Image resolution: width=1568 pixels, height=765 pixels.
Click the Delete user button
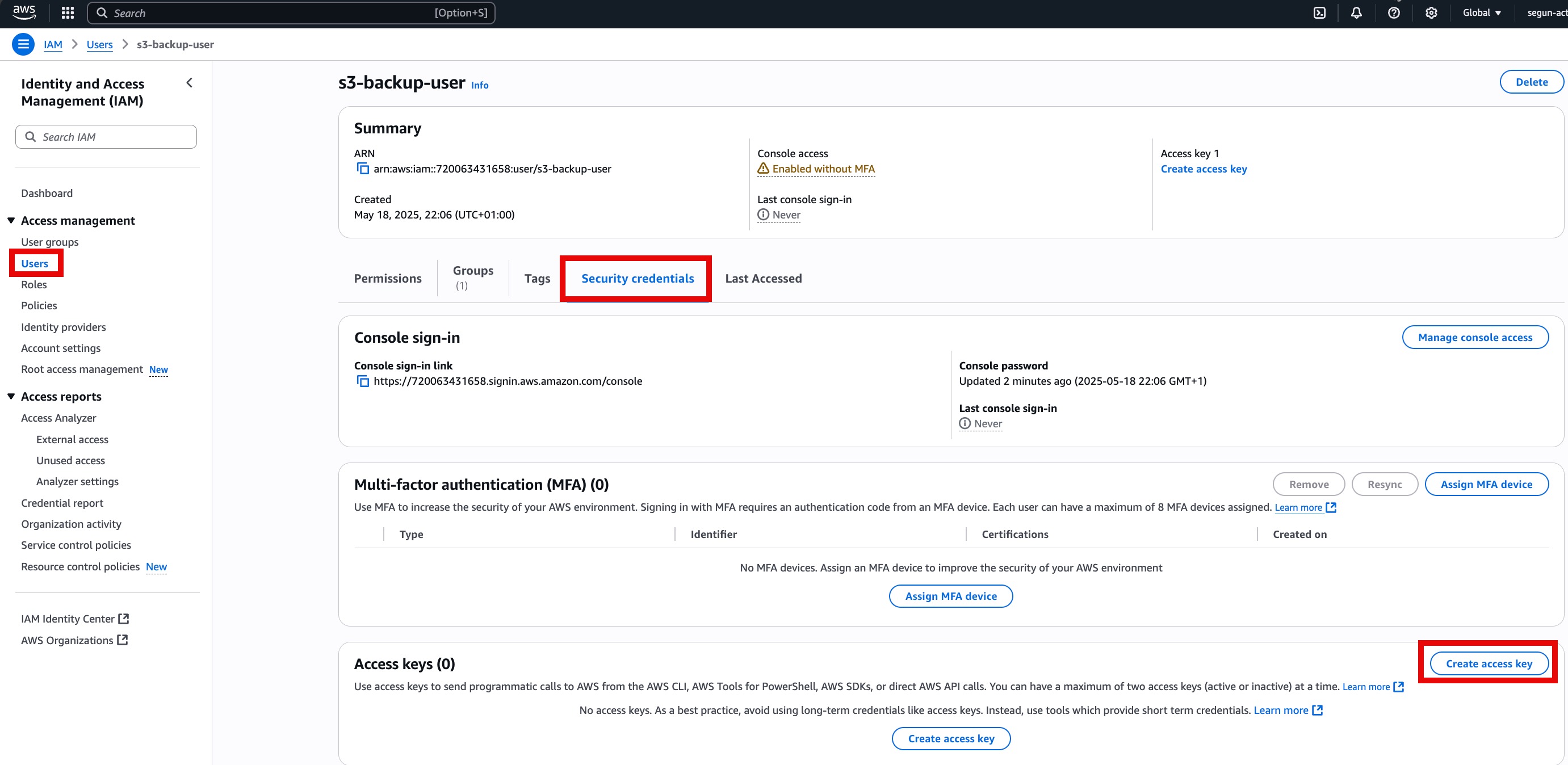pos(1532,82)
